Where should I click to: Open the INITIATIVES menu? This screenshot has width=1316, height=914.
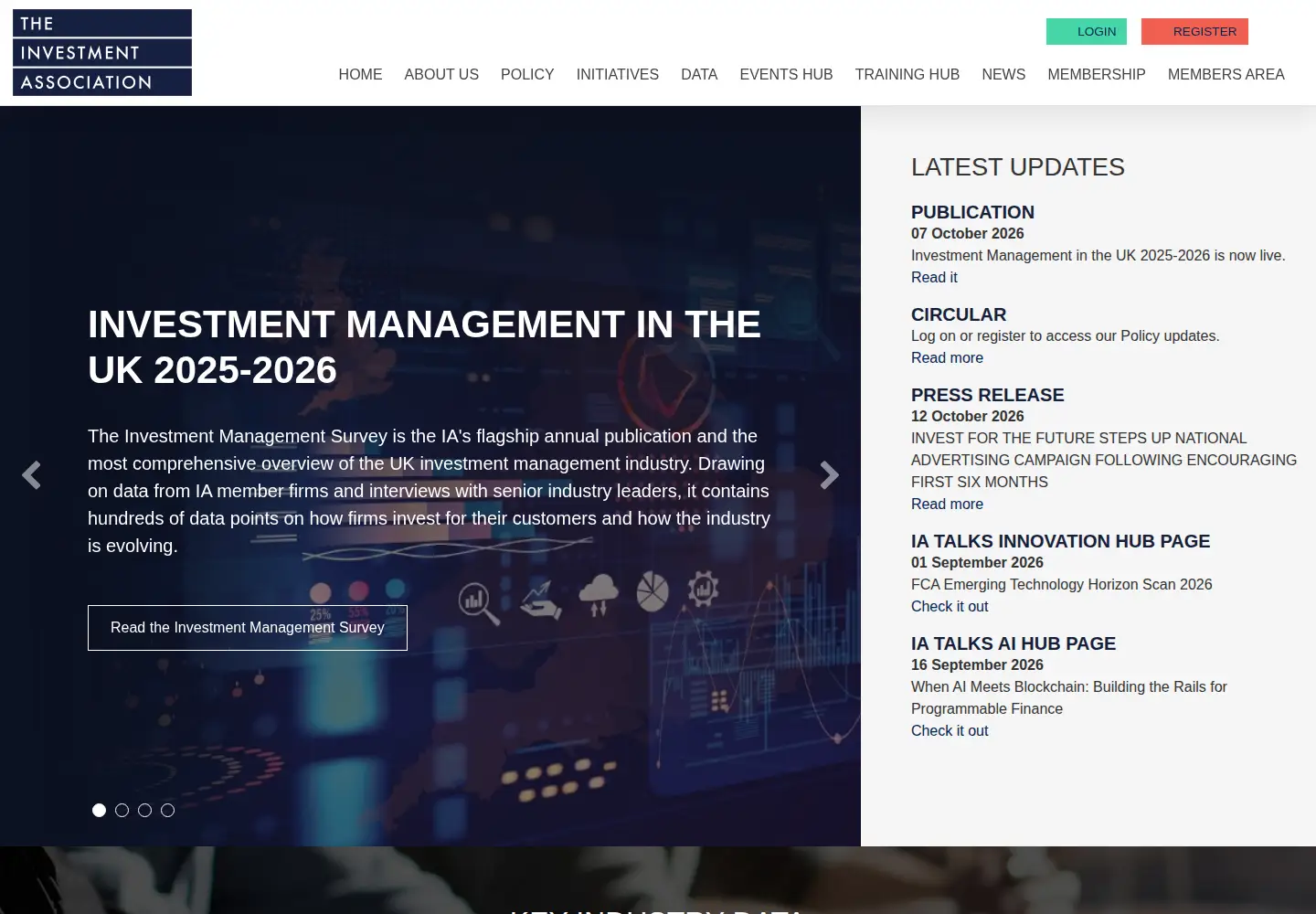point(618,74)
